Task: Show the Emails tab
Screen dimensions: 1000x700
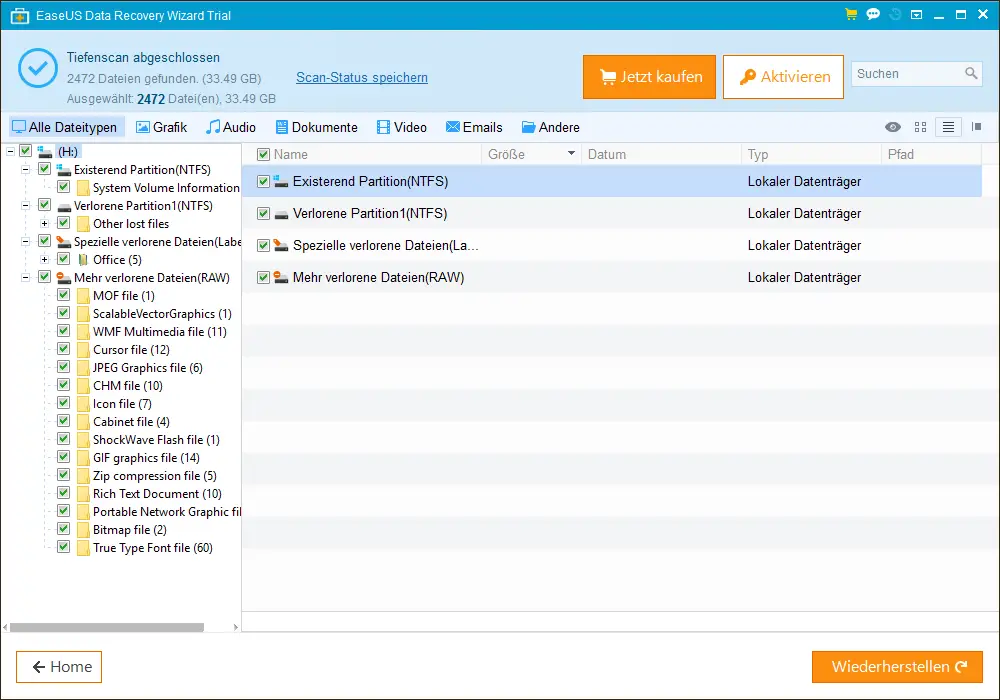Action: point(474,127)
